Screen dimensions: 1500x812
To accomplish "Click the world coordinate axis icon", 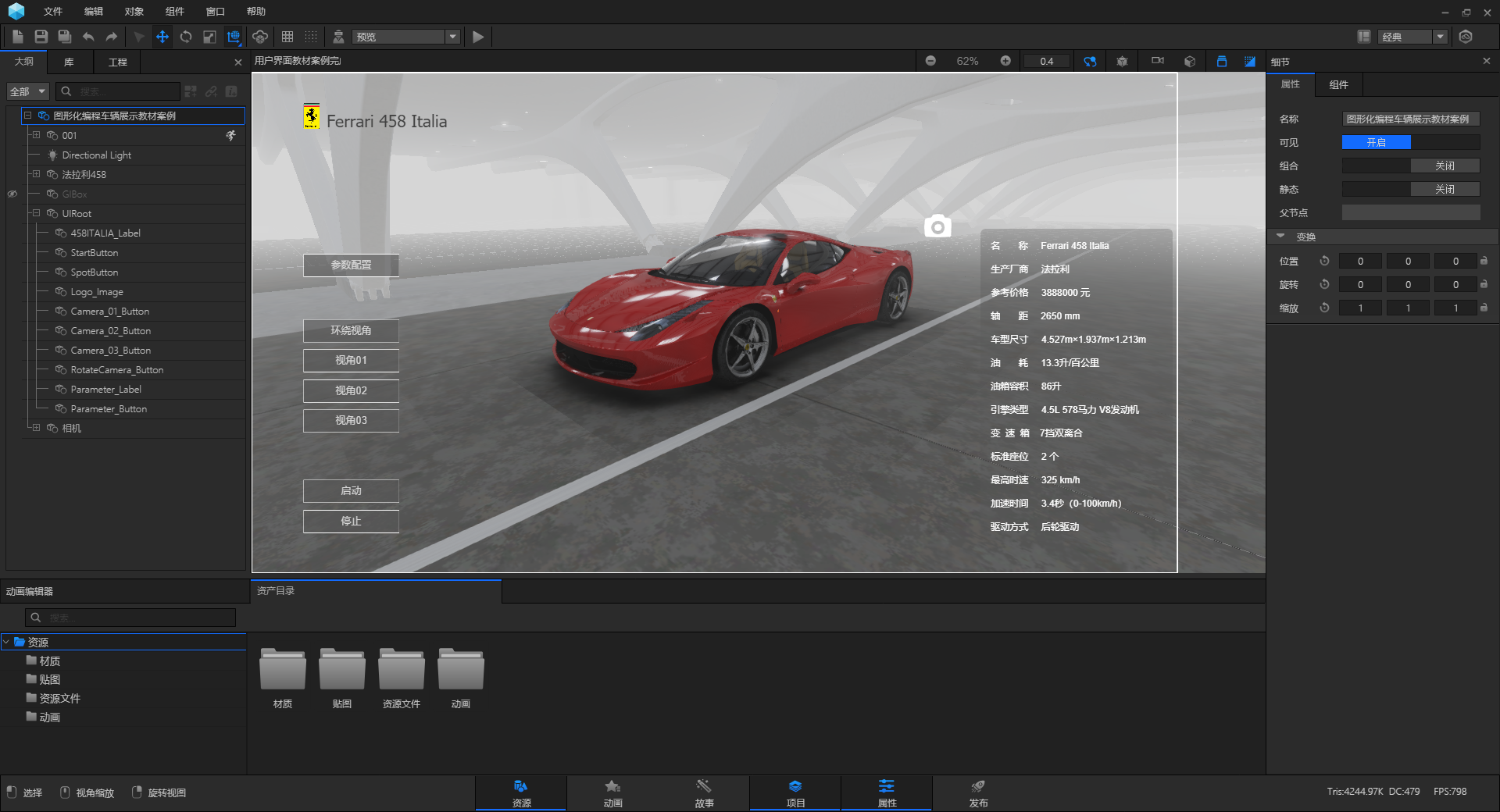I will [x=234, y=37].
